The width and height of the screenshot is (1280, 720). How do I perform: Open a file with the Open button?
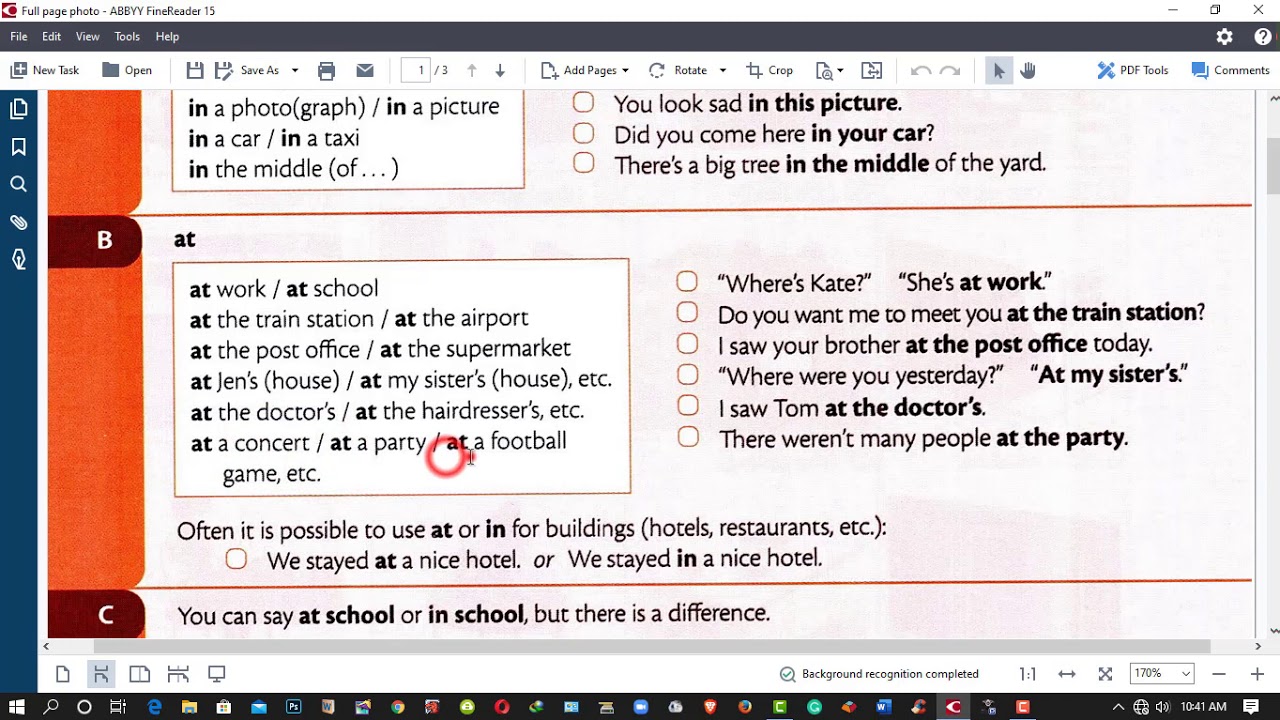pos(127,70)
